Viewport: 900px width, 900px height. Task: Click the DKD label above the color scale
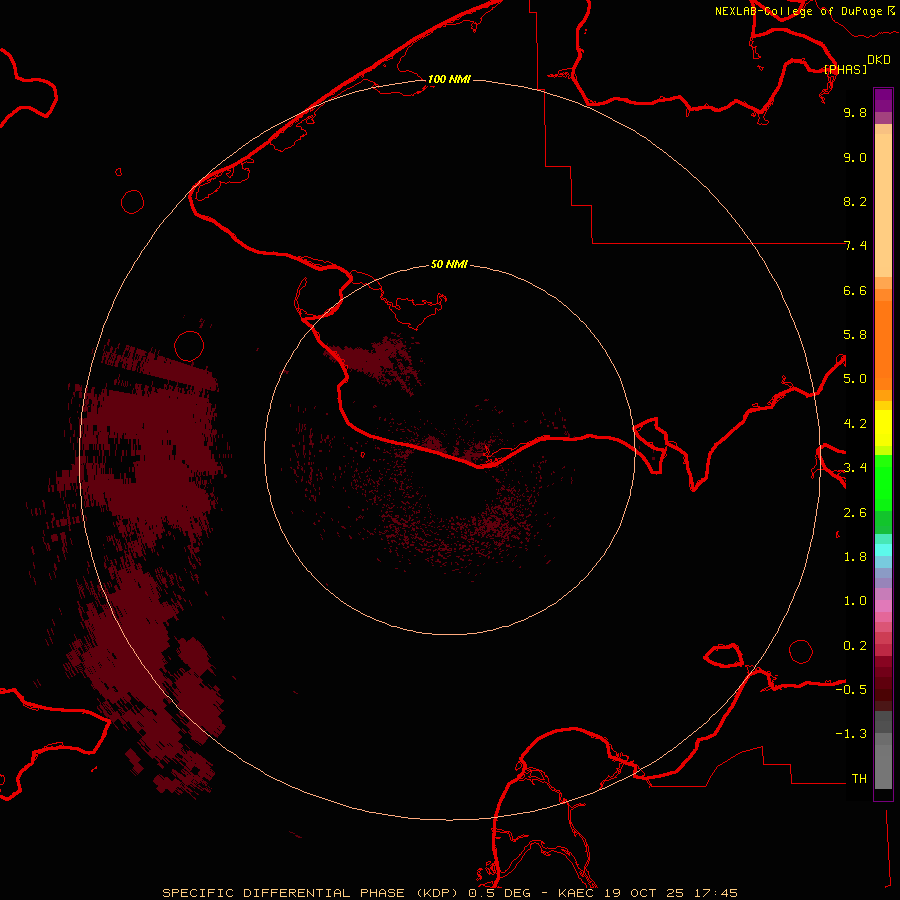click(879, 60)
